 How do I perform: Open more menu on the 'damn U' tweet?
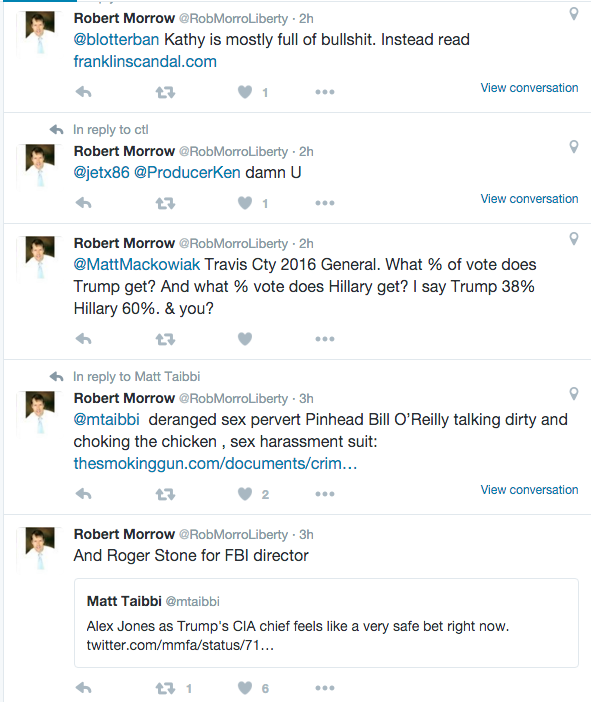point(325,203)
